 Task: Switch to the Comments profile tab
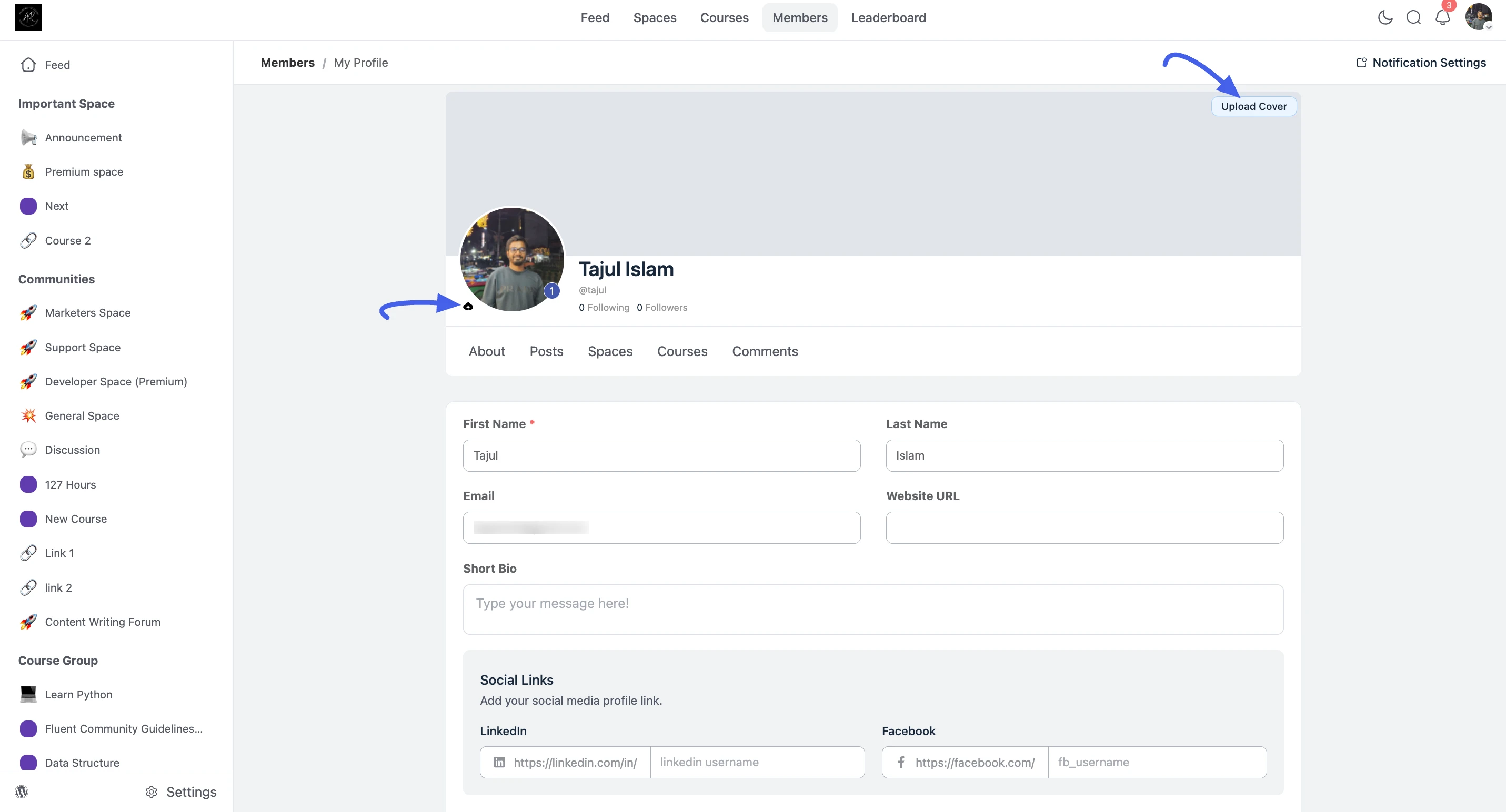[x=765, y=351]
